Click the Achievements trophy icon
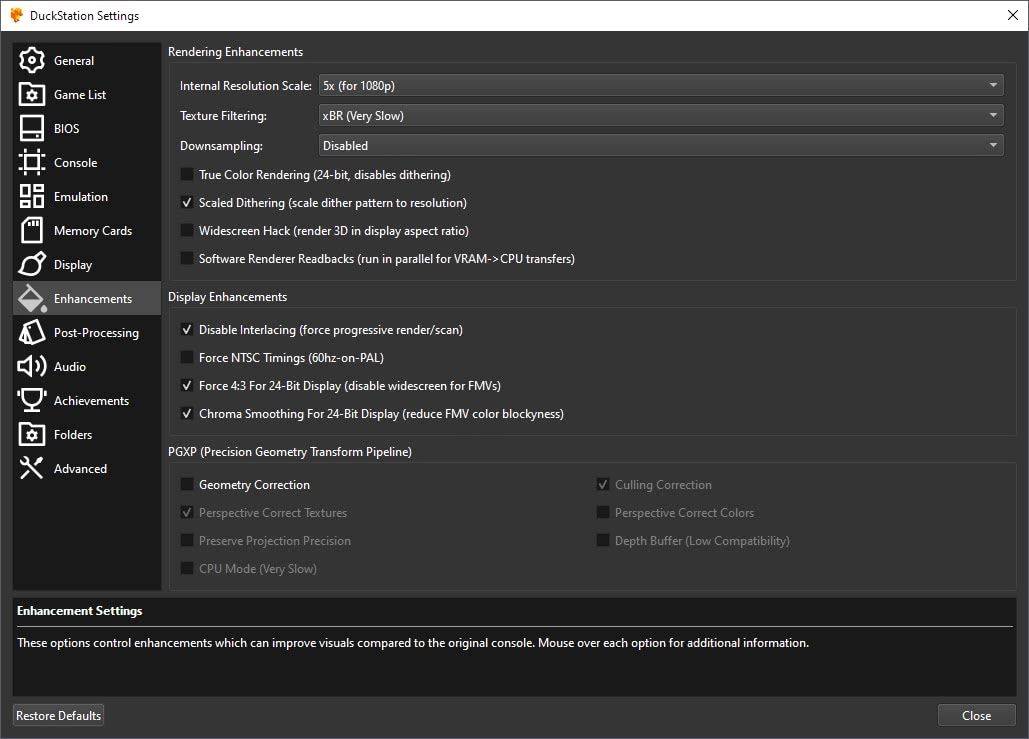 tap(32, 401)
